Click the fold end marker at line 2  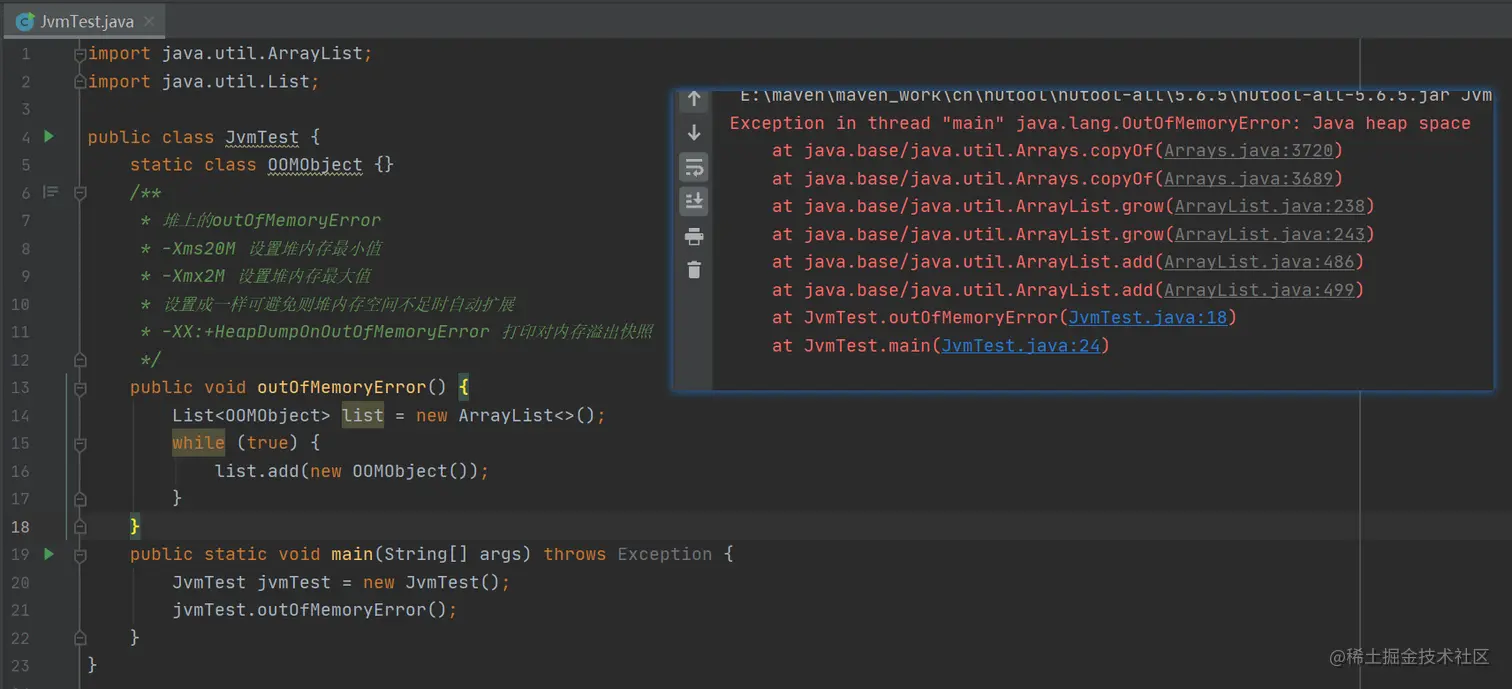click(80, 81)
